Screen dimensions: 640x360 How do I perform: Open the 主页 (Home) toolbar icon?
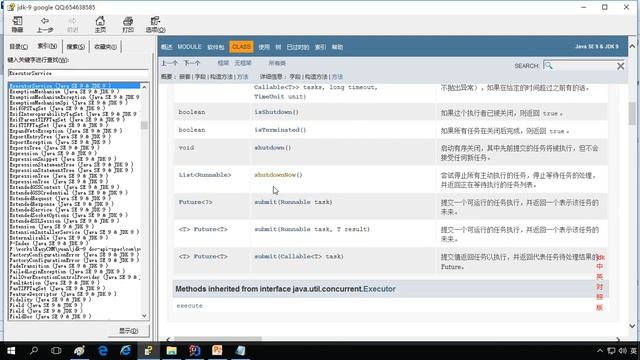(x=100, y=24)
